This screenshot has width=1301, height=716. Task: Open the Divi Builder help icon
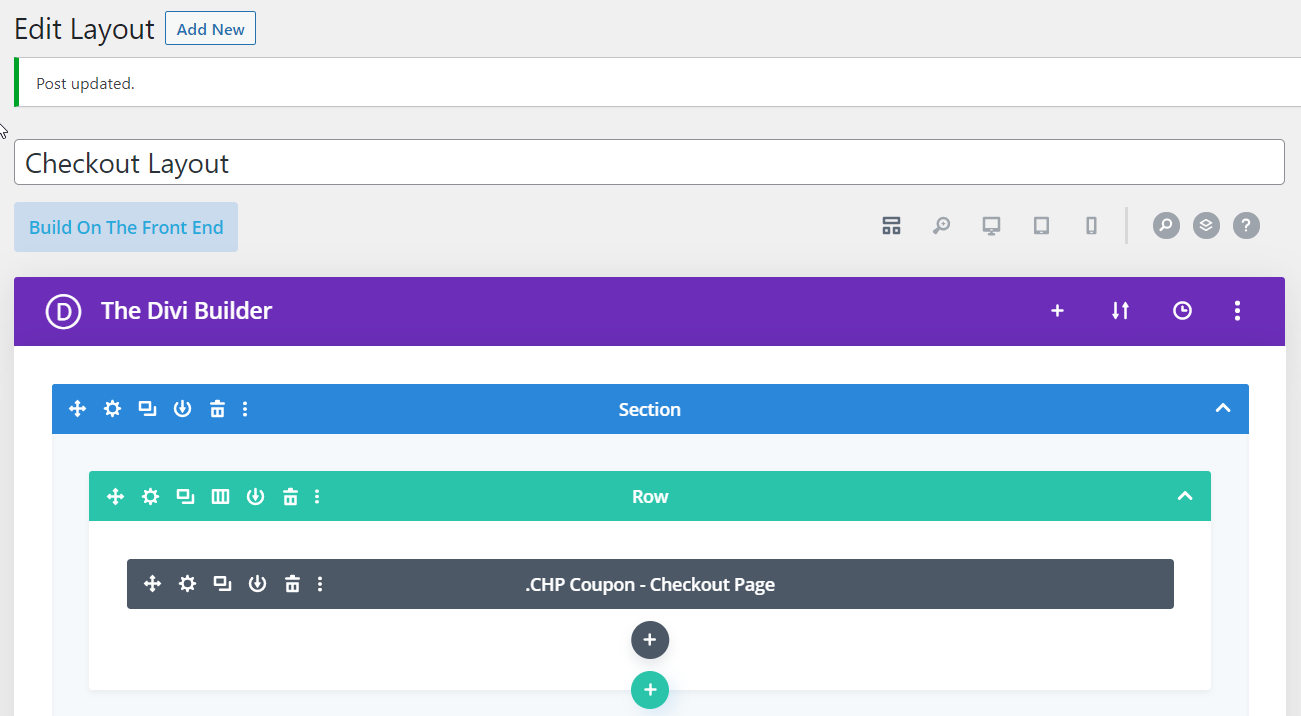(x=1245, y=226)
